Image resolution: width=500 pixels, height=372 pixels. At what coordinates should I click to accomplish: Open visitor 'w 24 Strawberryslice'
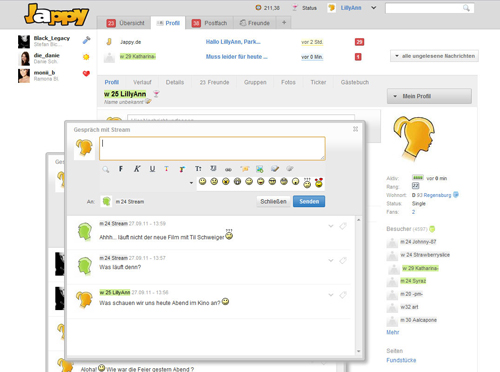tap(425, 255)
